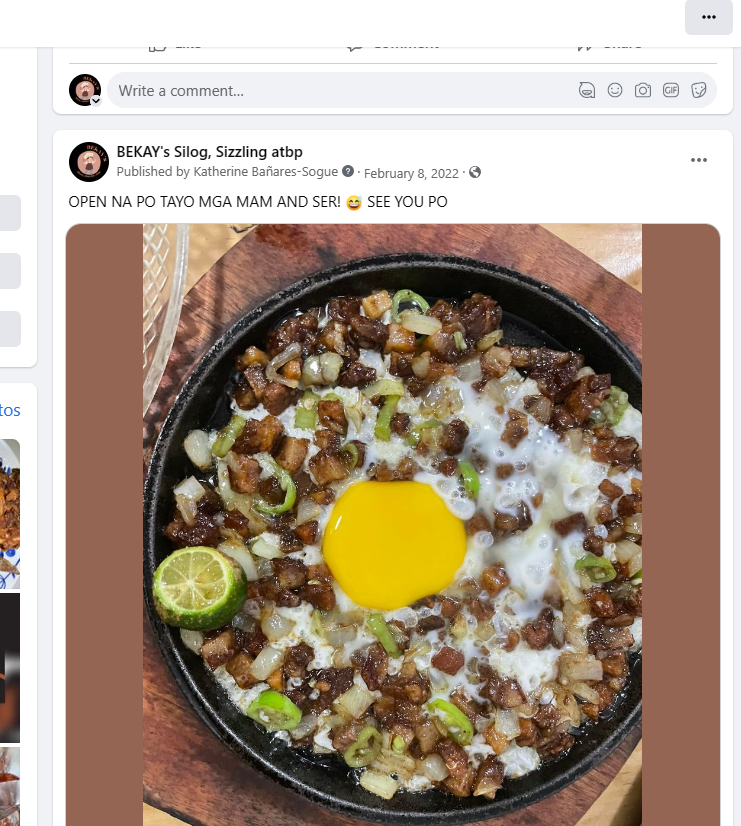Image resolution: width=741 pixels, height=826 pixels.
Task: Open the sizzling sisig post photo
Action: tap(392, 520)
